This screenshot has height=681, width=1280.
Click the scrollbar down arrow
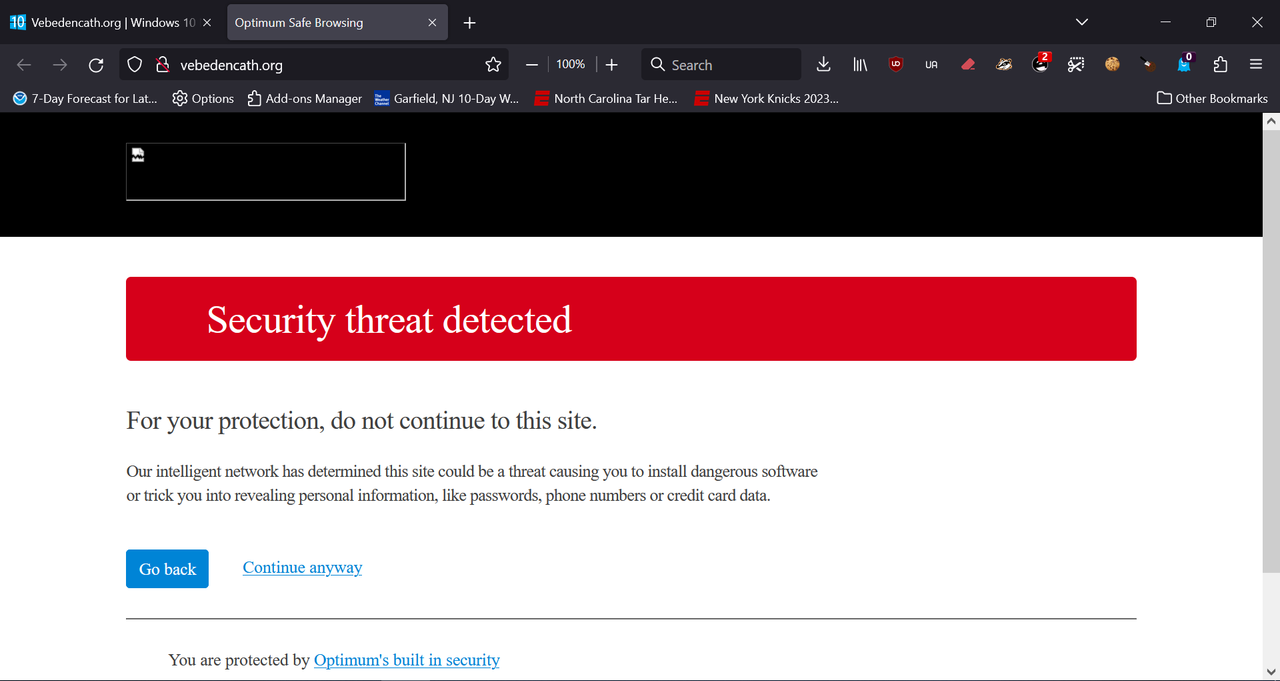click(x=1271, y=671)
